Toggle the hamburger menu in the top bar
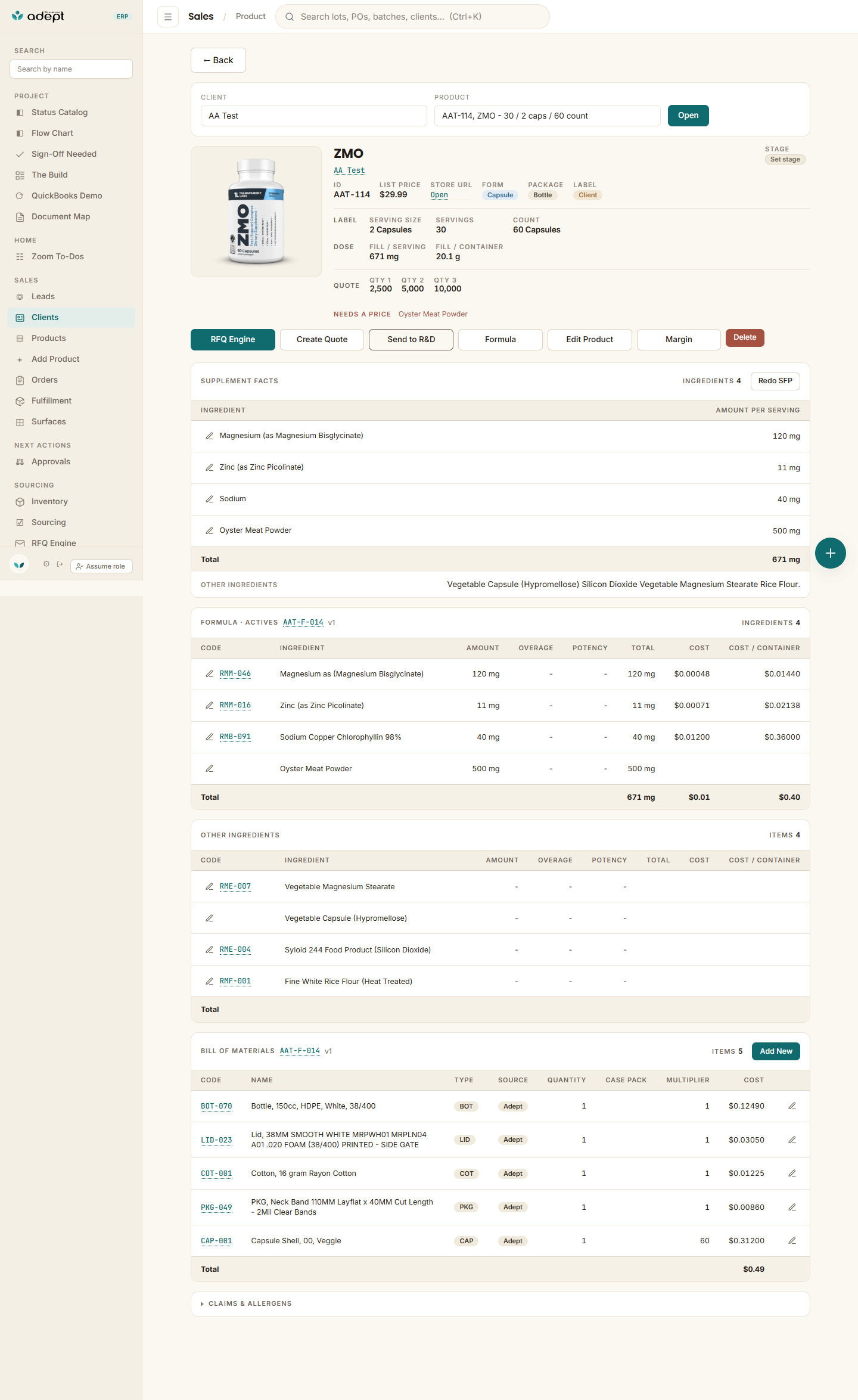Screen dimensions: 858x1400 tap(168, 17)
